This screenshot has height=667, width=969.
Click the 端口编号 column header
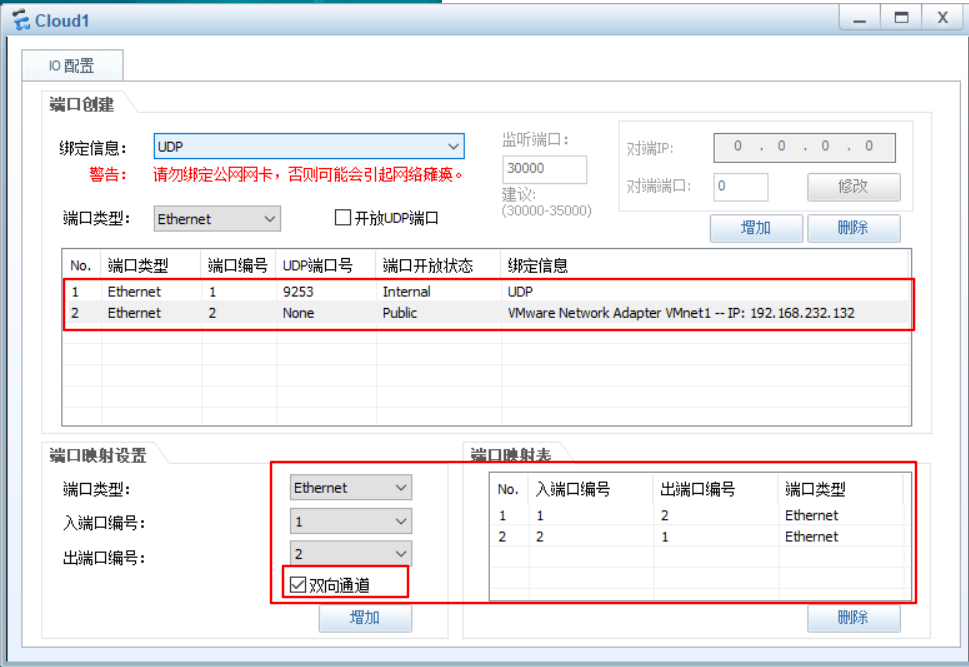point(238,266)
